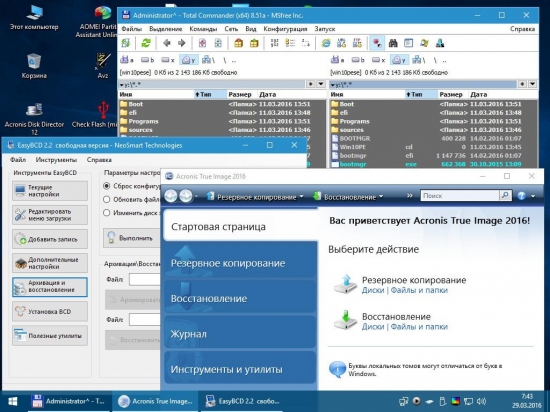Click the forward arrow in Total Commander toolbar
Screen dimensions: 550x412
(x=182, y=43)
